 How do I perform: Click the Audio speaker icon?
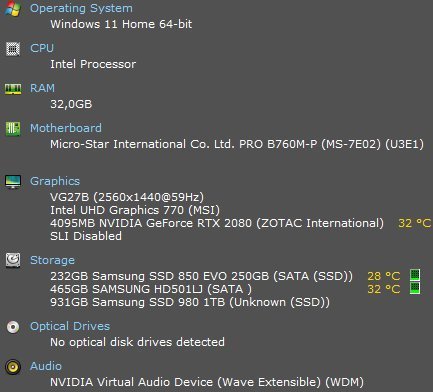click(13, 367)
